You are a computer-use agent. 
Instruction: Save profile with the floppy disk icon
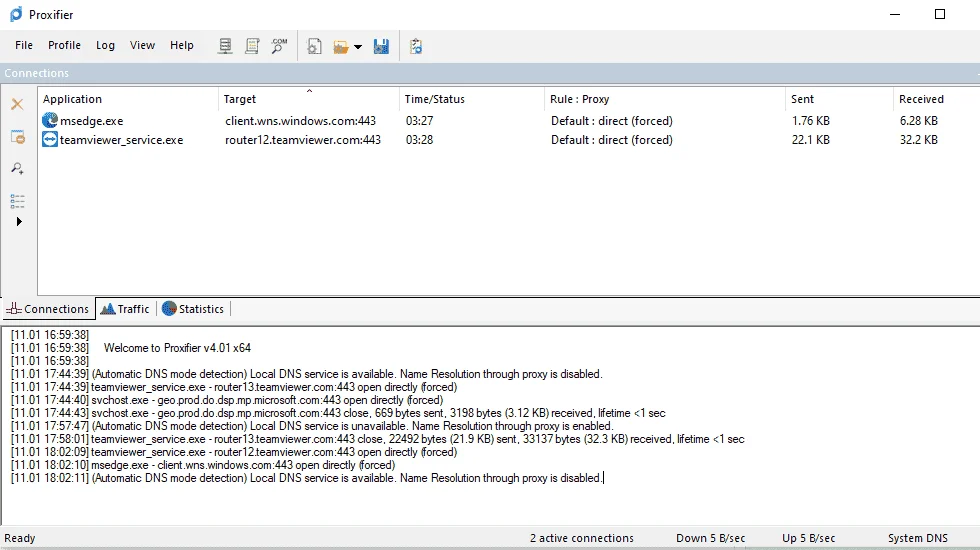(381, 46)
